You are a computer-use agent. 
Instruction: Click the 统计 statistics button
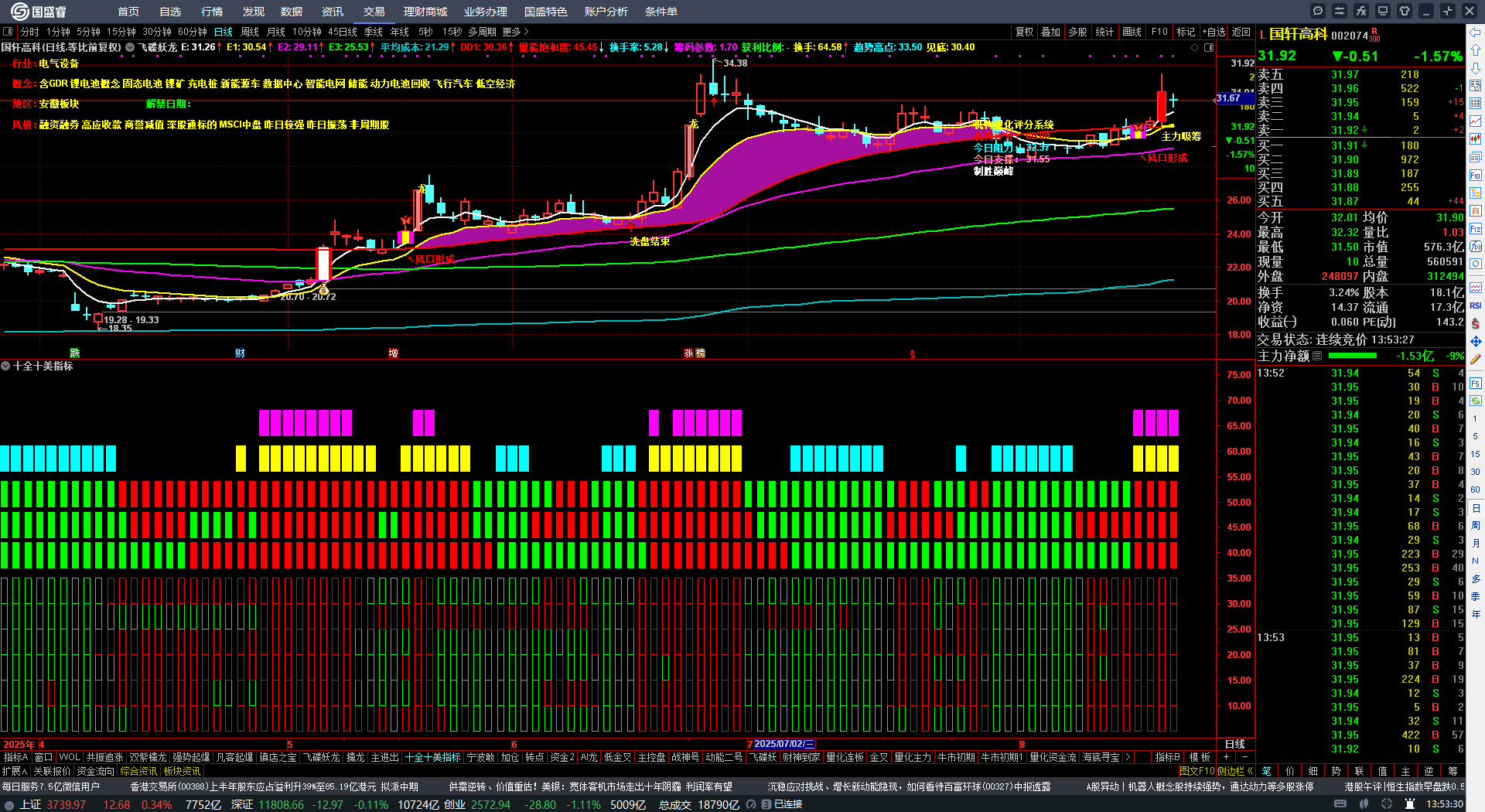click(1104, 32)
